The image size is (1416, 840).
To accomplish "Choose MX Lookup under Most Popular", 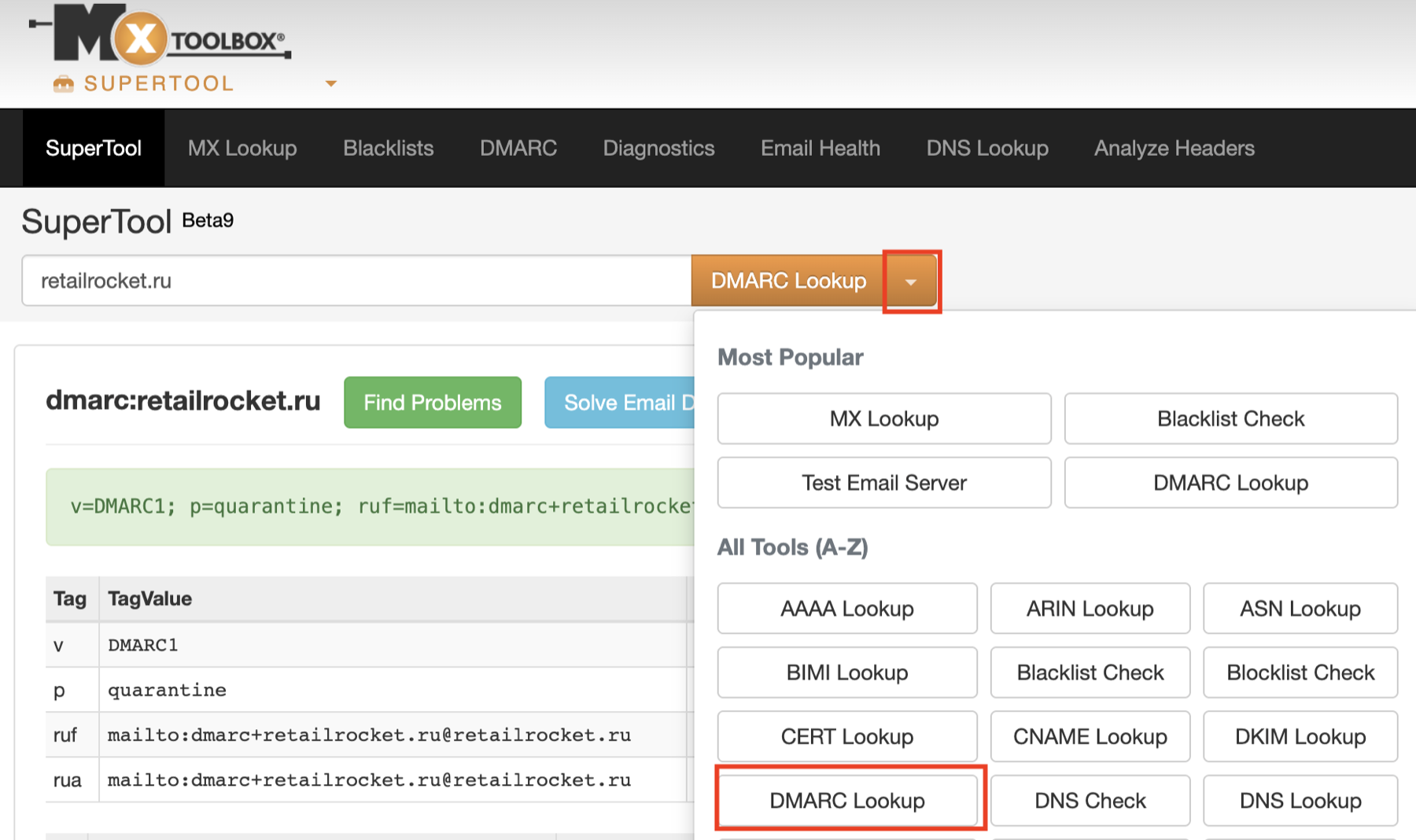I will tap(884, 418).
